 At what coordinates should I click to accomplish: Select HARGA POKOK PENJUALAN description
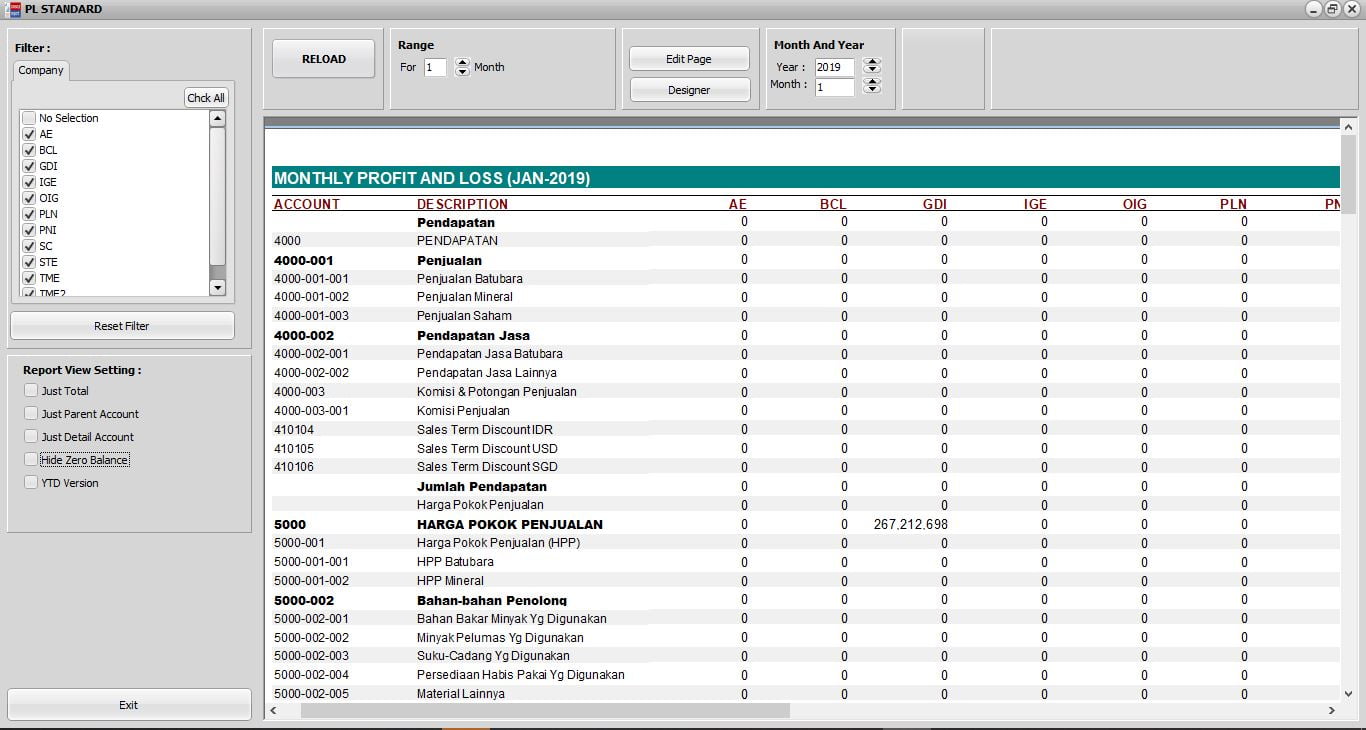pos(510,524)
